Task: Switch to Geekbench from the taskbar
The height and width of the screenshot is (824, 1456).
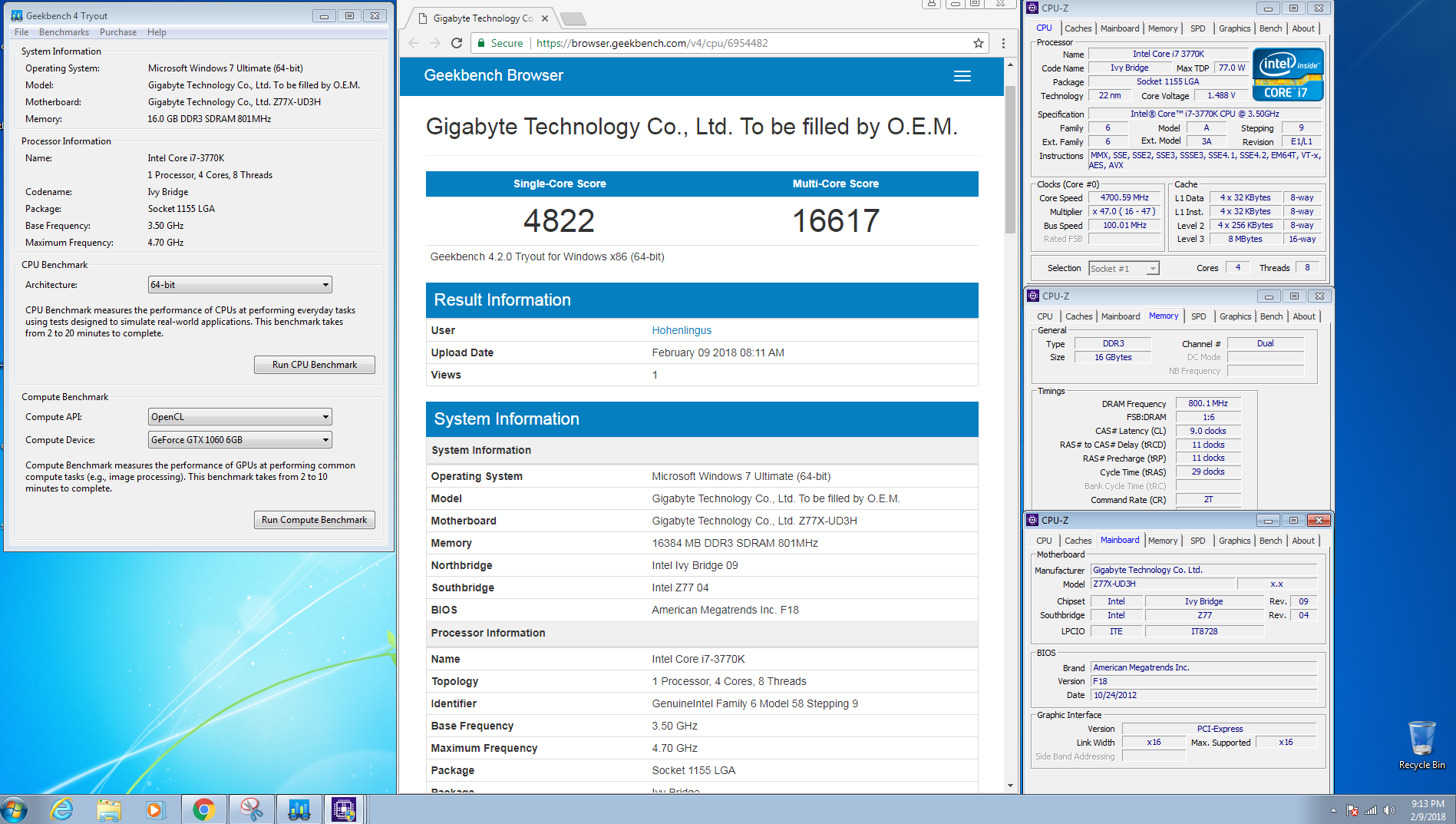Action: [x=299, y=809]
